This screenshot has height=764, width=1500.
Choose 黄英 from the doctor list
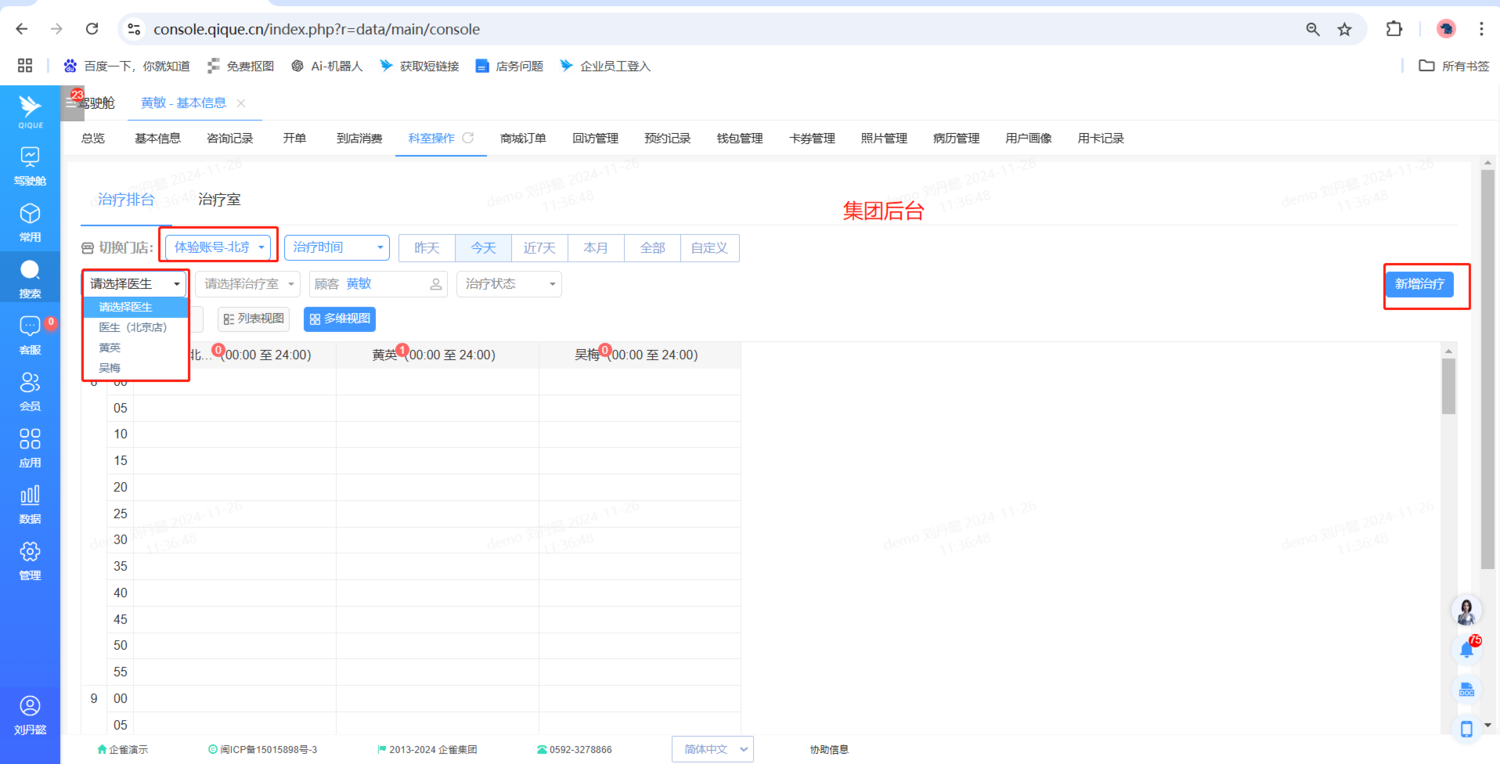[x=110, y=348]
